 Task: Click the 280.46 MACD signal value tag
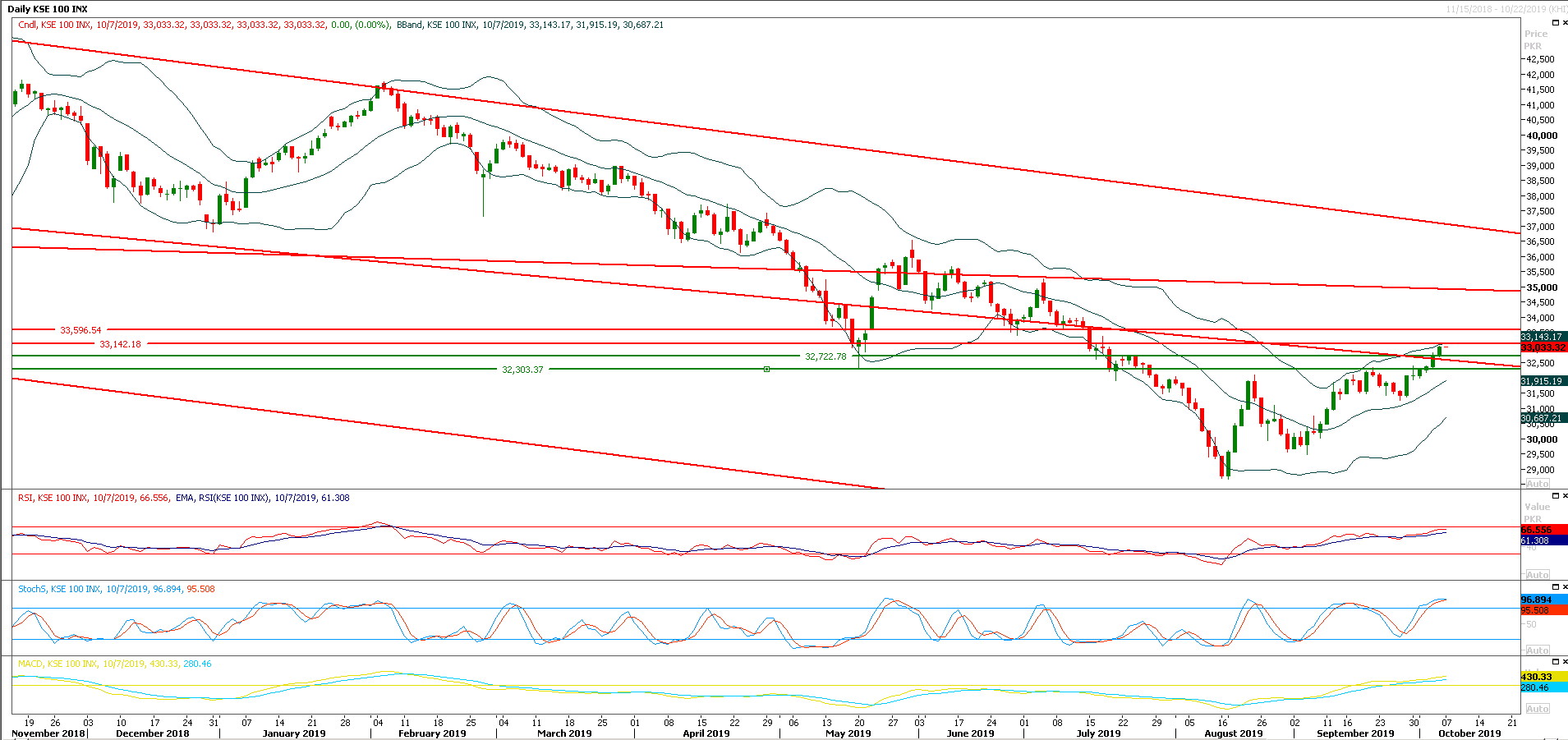click(1543, 687)
